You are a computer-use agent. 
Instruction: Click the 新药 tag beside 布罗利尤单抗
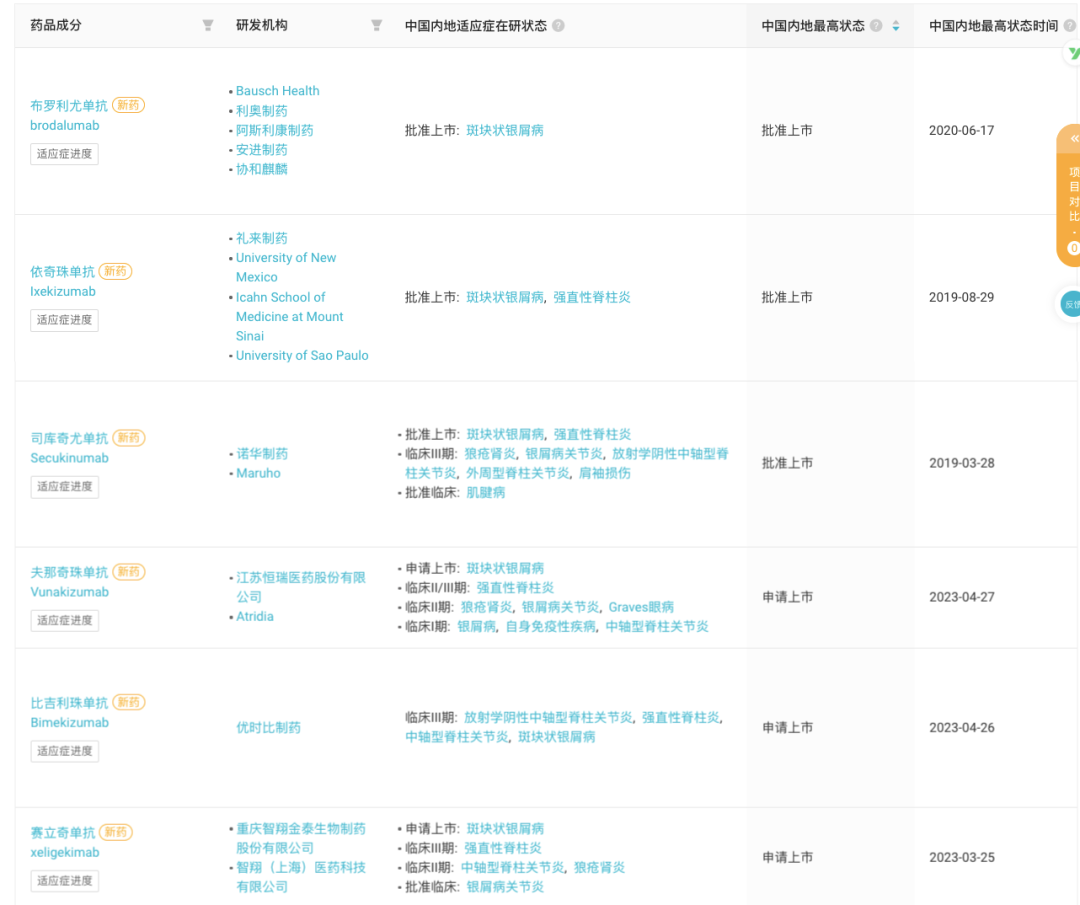[128, 105]
